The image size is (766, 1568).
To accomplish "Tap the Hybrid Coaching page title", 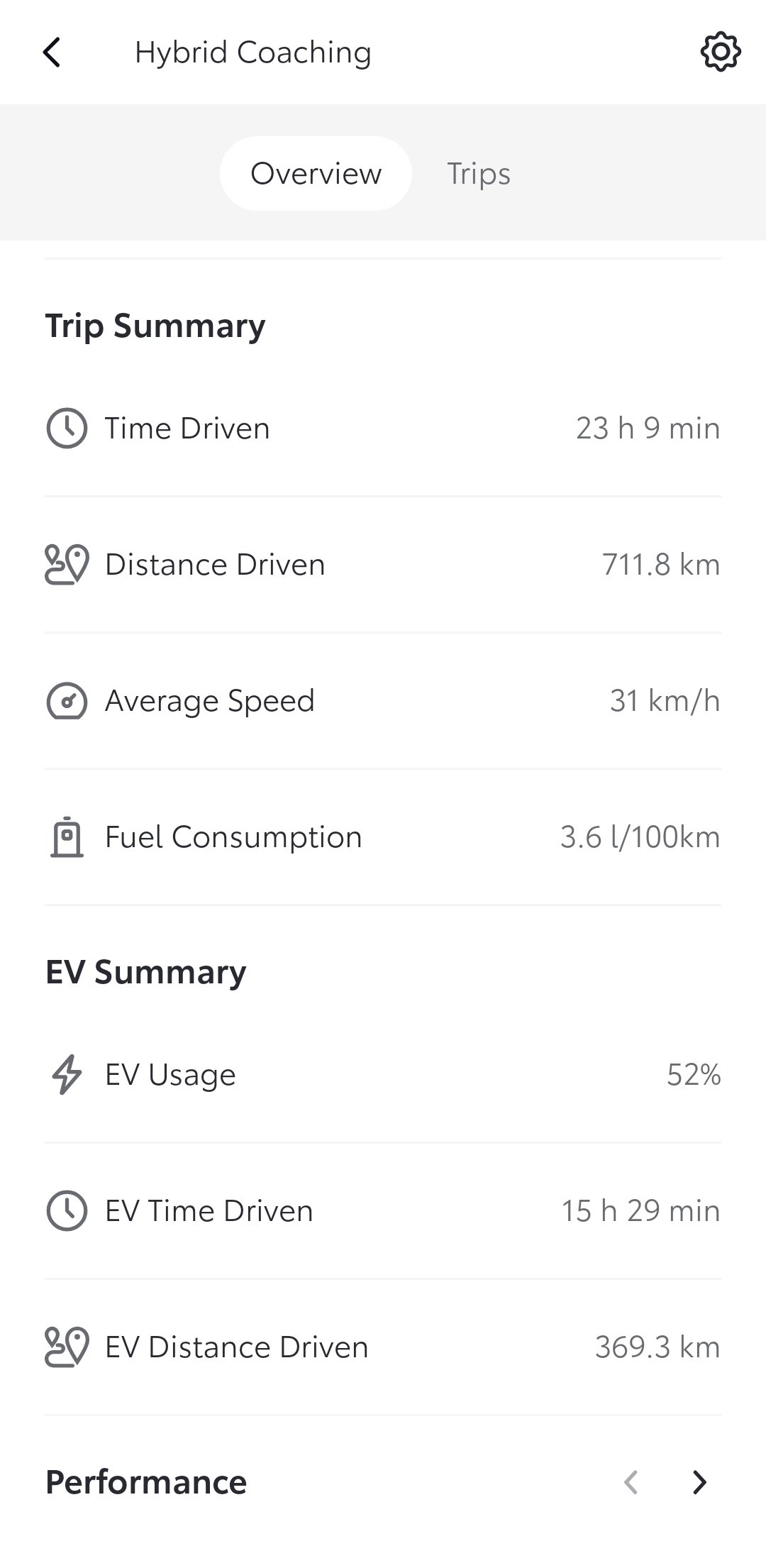I will coord(253,53).
